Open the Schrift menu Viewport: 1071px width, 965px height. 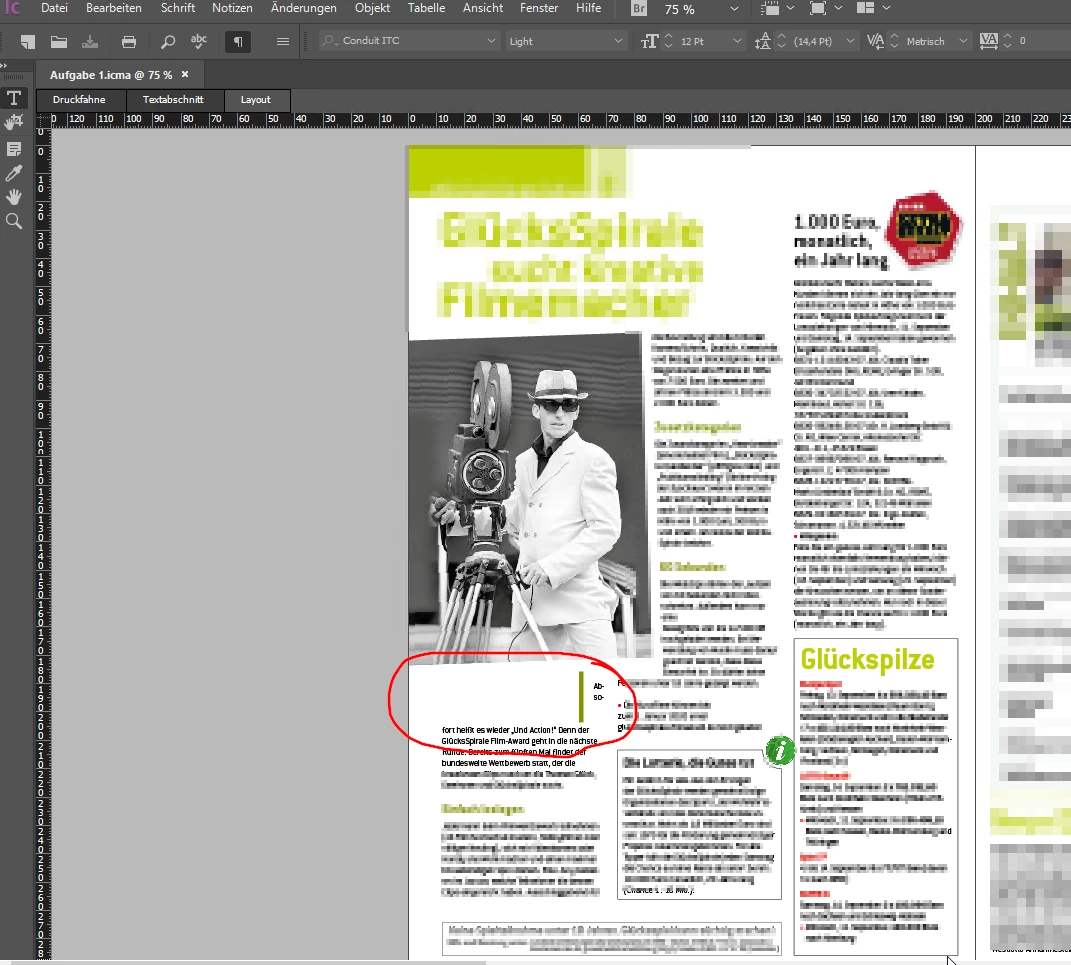(178, 8)
